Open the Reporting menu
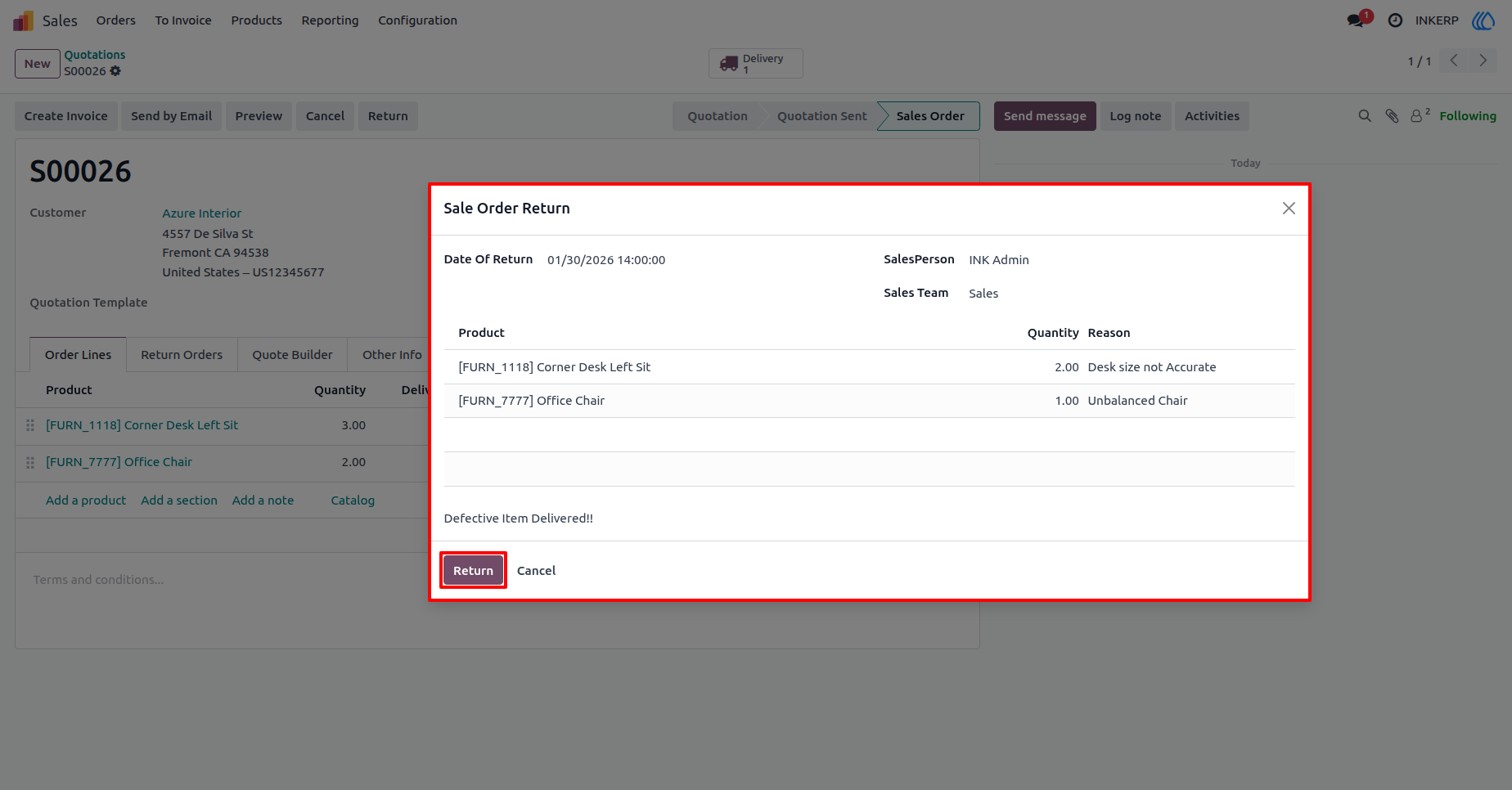1512x790 pixels. tap(330, 20)
